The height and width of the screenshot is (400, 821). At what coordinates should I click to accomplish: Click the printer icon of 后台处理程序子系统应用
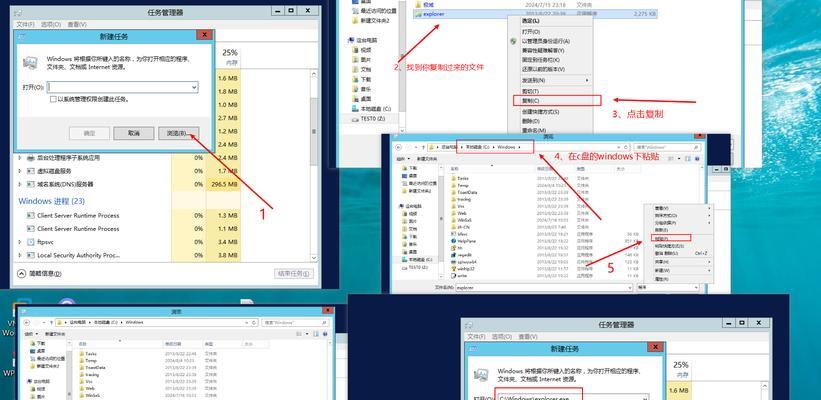[x=31, y=158]
